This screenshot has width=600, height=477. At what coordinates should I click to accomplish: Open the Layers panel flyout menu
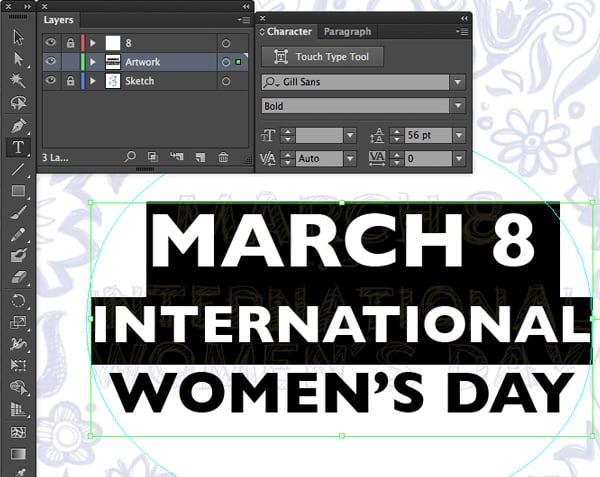click(244, 20)
